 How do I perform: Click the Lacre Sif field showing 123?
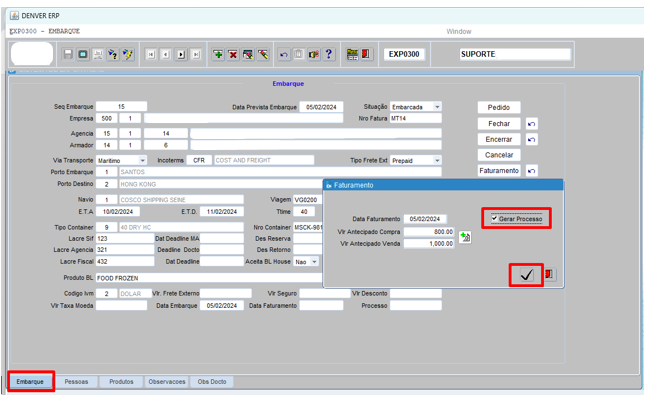click(125, 238)
